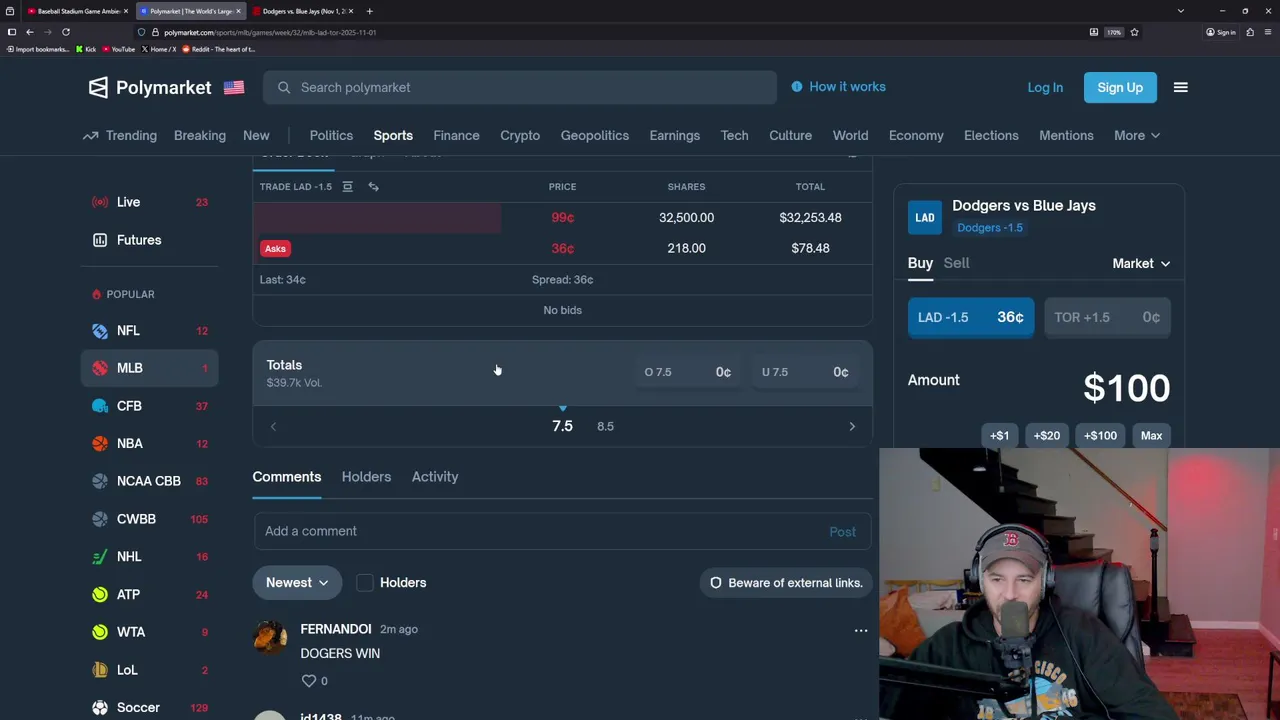The image size is (1280, 720).
Task: Add +$20 to the amount
Action: [1046, 436]
